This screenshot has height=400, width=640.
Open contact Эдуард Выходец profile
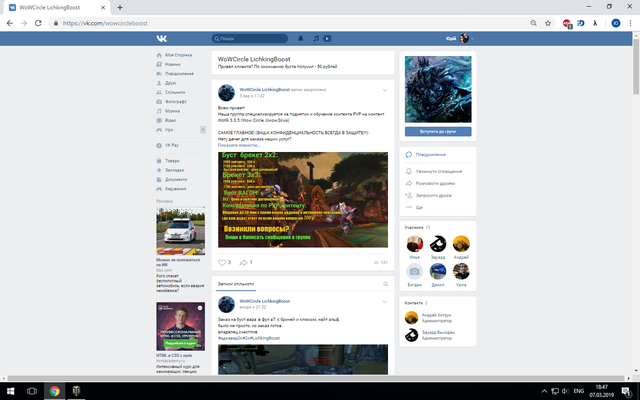(x=438, y=332)
